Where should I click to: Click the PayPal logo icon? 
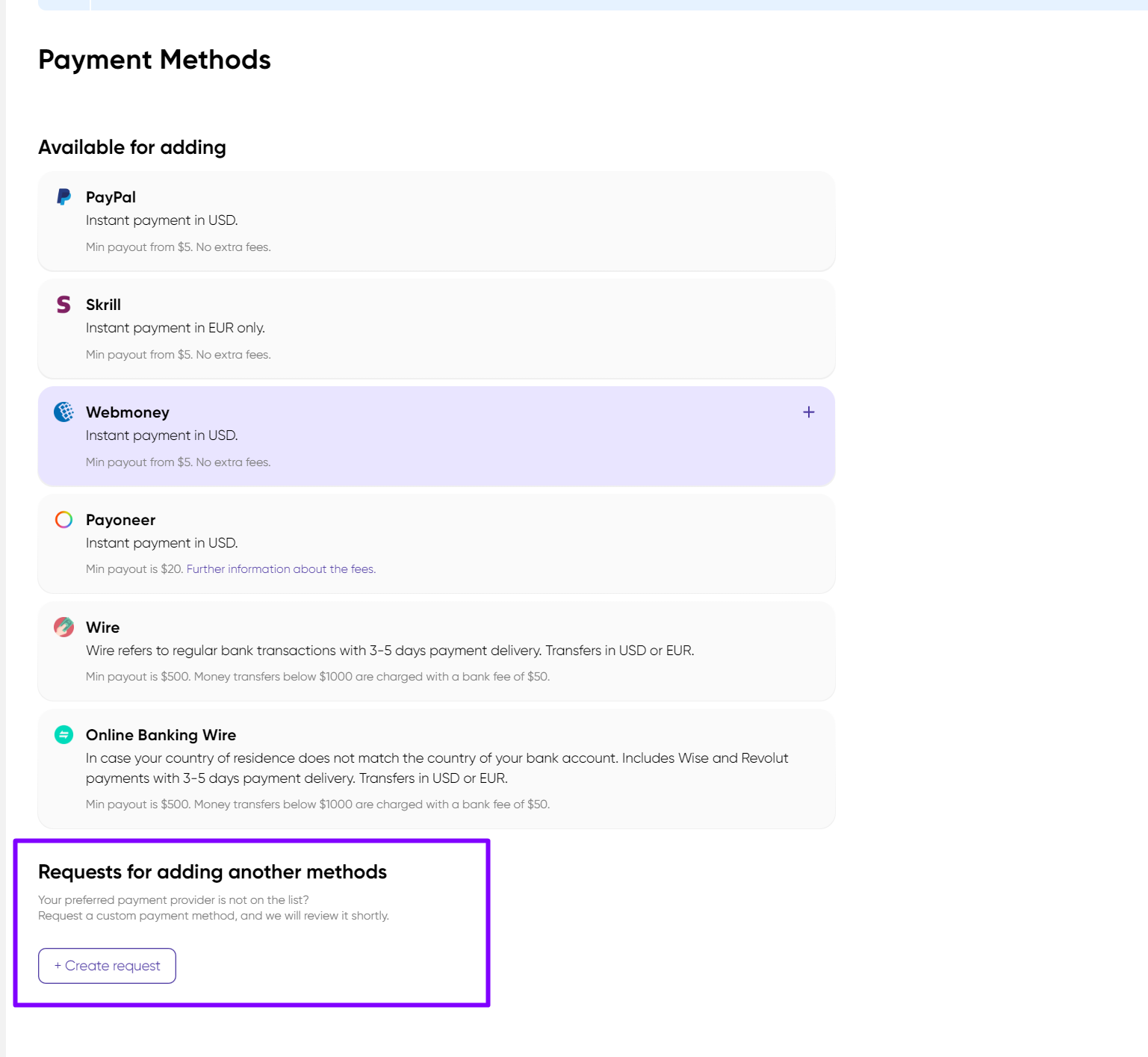pyautogui.click(x=64, y=197)
